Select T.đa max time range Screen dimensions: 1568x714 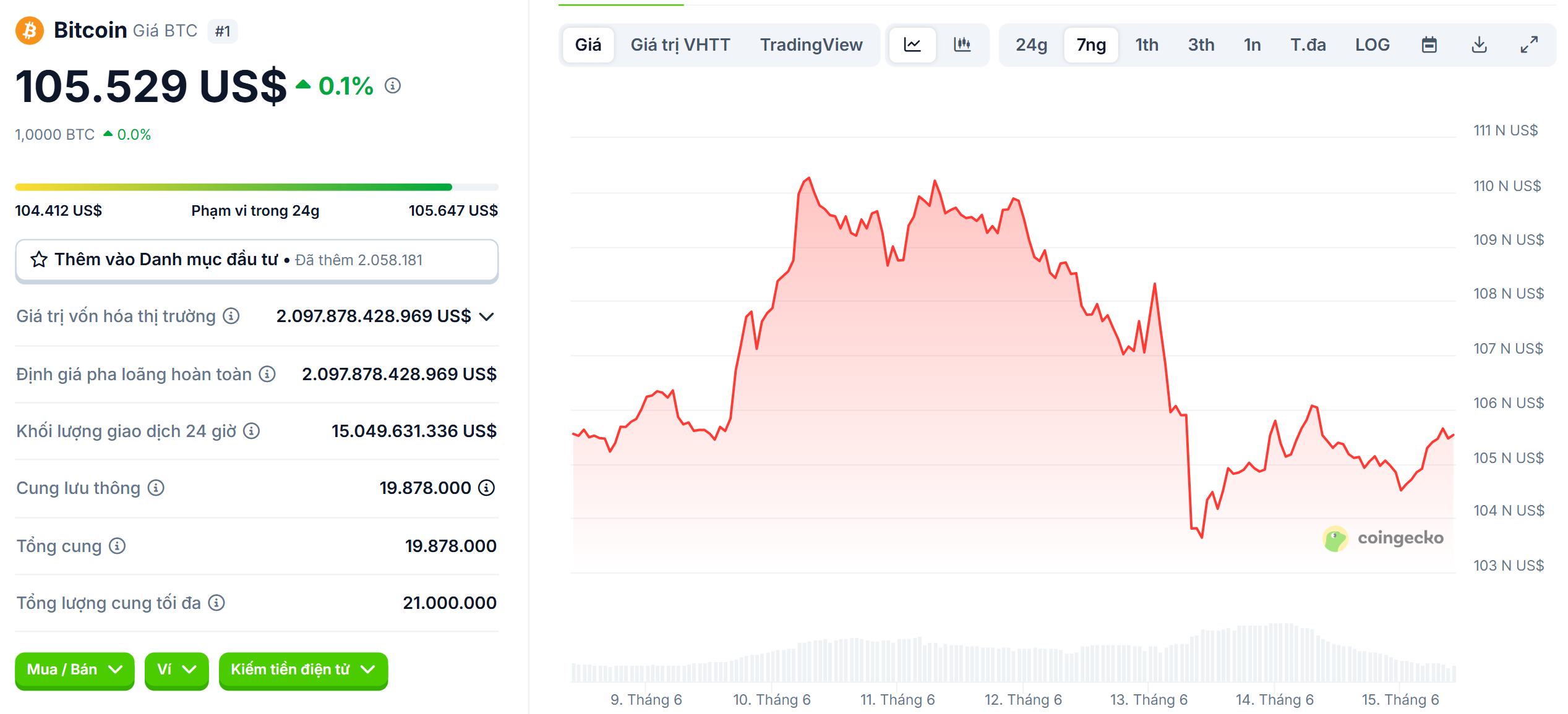pos(1308,45)
